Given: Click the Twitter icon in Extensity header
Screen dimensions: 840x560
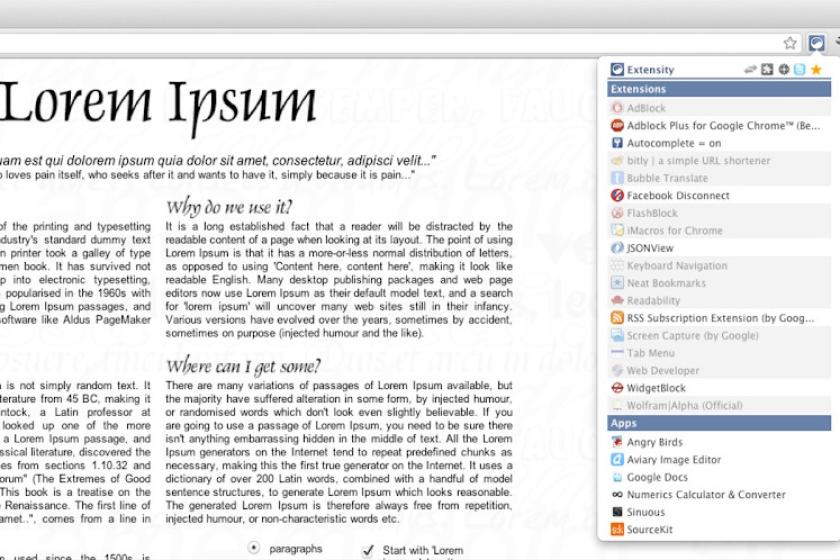Looking at the screenshot, I should tap(799, 69).
